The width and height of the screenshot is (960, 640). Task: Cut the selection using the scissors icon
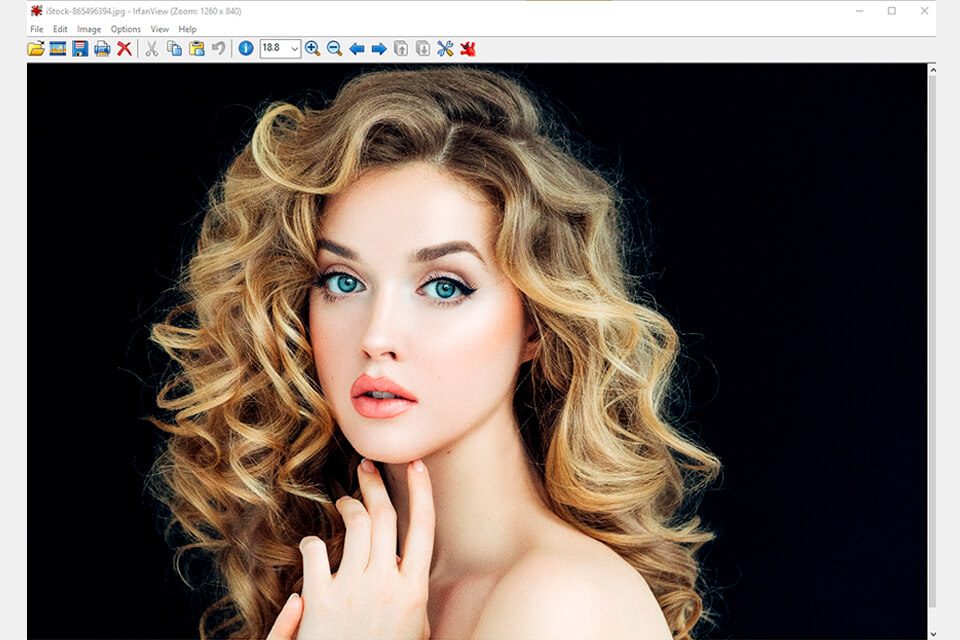pyautogui.click(x=151, y=47)
